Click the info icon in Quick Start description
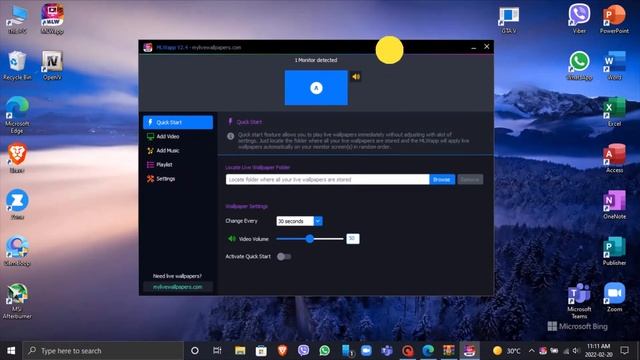This screenshot has height=360, width=640. coord(231,136)
